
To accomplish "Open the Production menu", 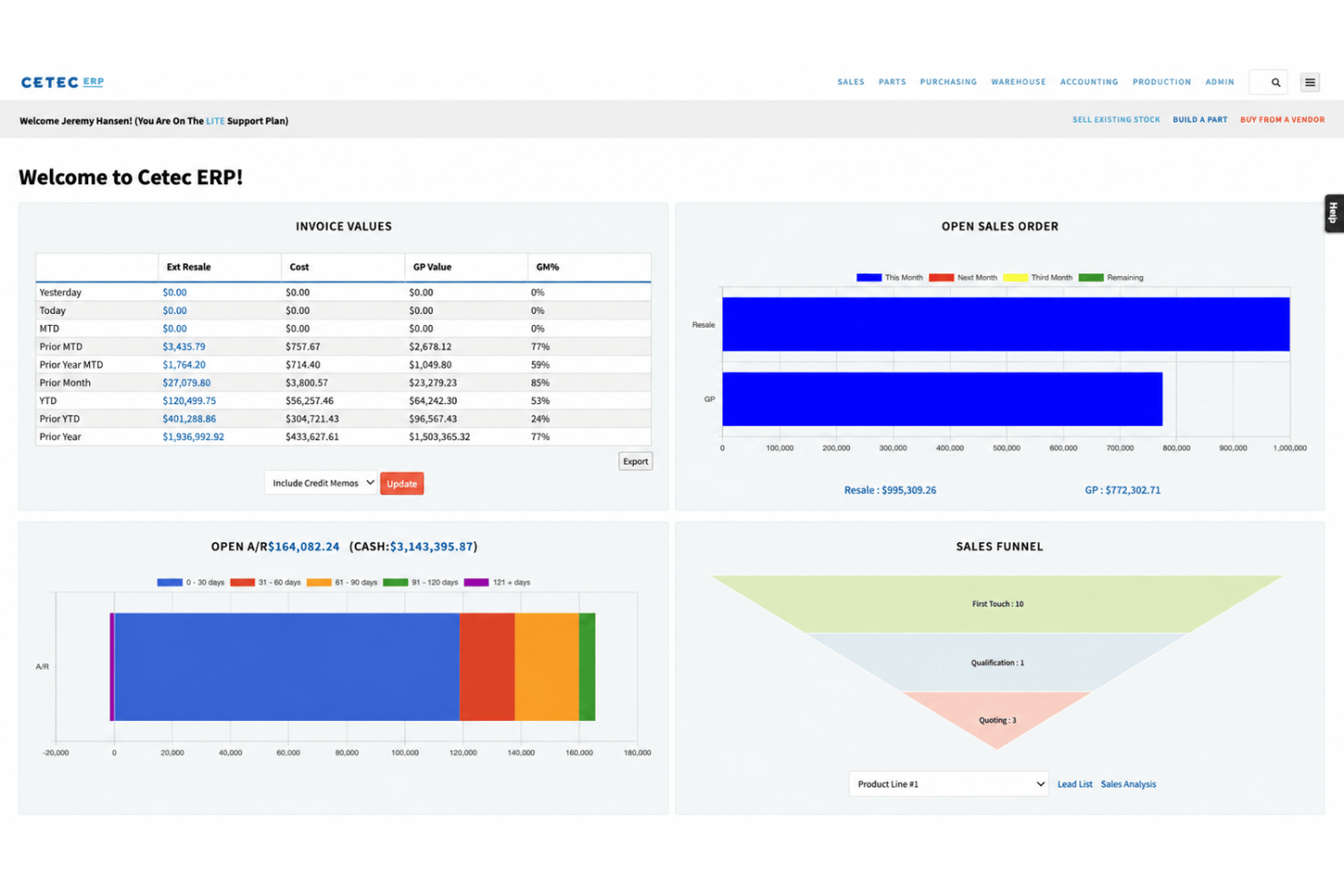I will click(x=1161, y=83).
